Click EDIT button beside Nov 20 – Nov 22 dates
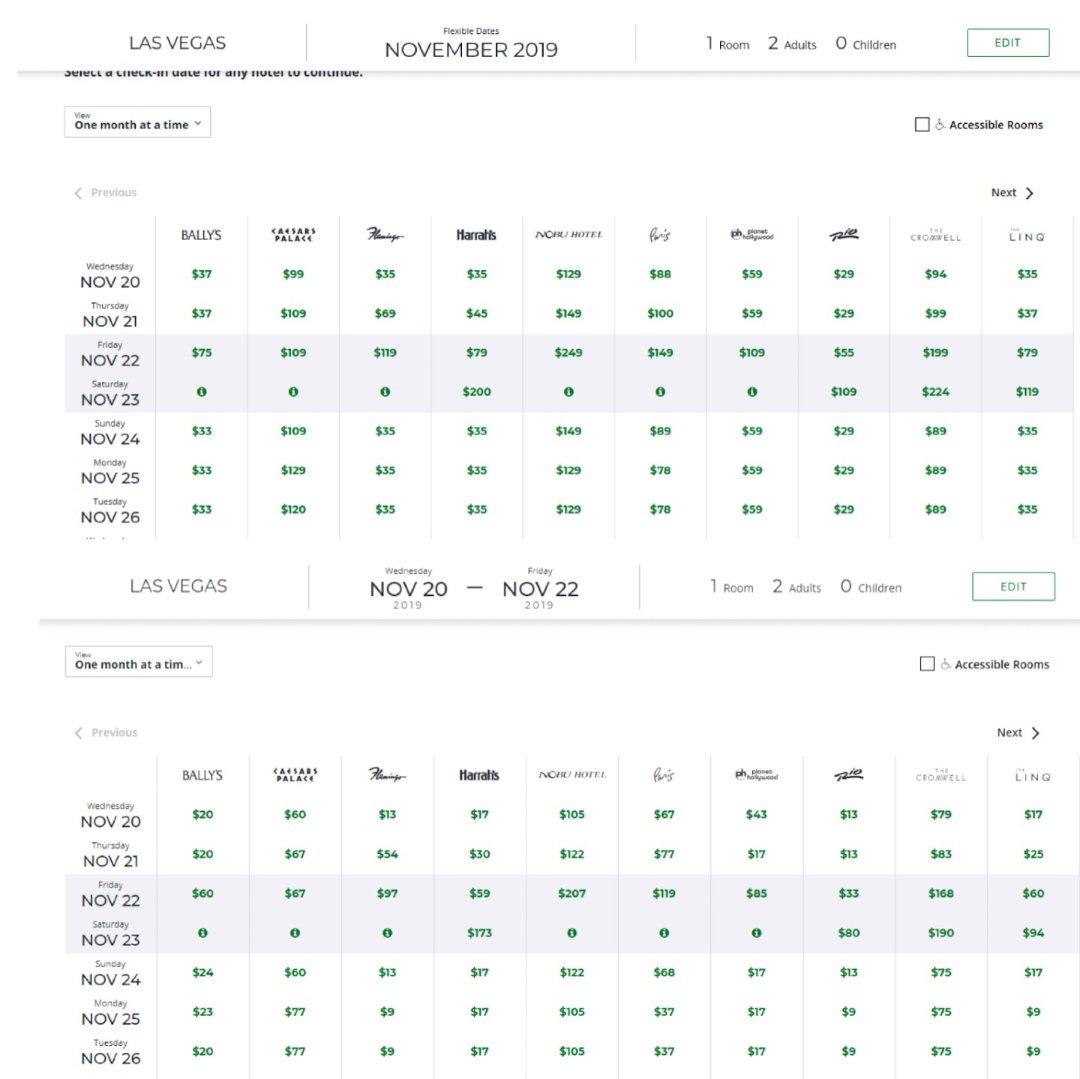 coord(1013,587)
